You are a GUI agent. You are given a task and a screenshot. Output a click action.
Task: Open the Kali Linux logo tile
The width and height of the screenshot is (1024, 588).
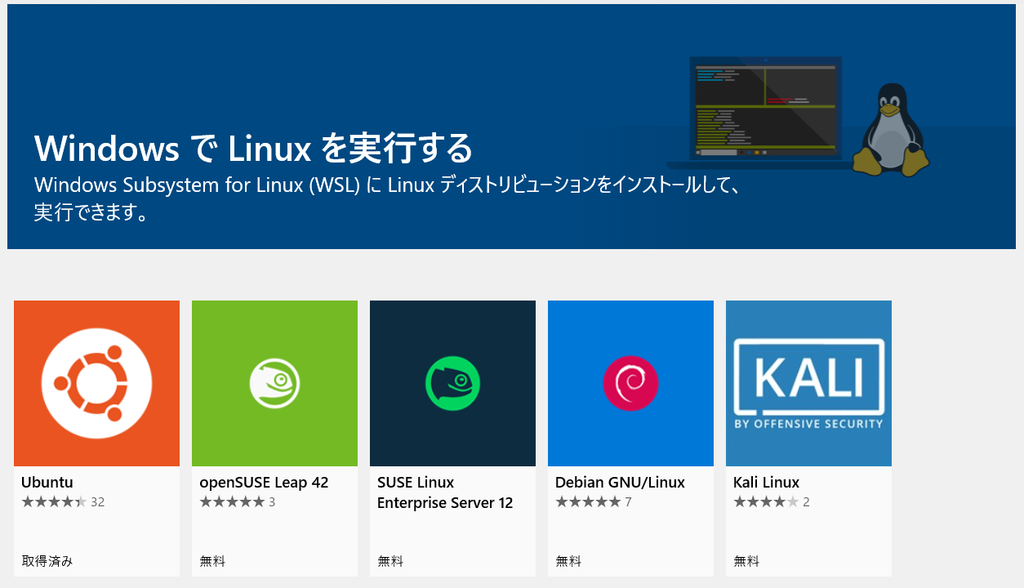808,383
